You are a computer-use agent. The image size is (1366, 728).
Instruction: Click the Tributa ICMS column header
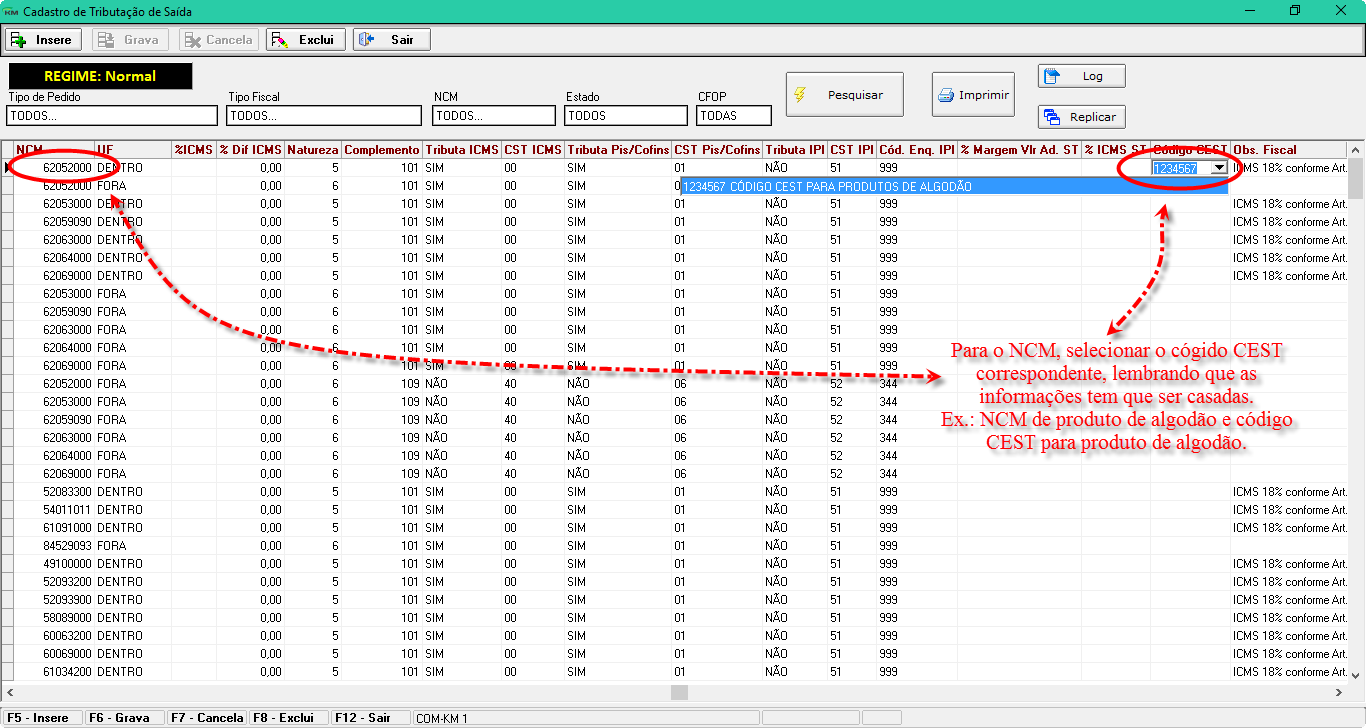point(462,150)
